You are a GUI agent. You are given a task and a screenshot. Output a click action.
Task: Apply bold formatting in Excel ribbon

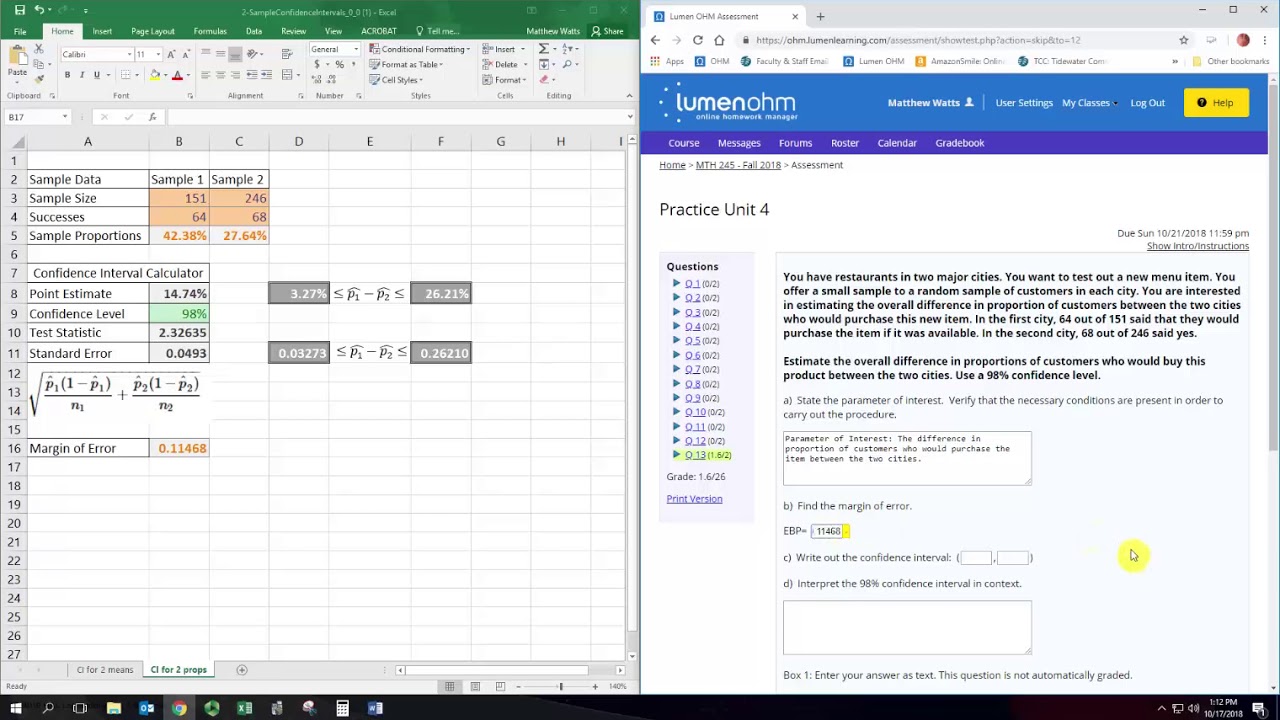click(67, 75)
